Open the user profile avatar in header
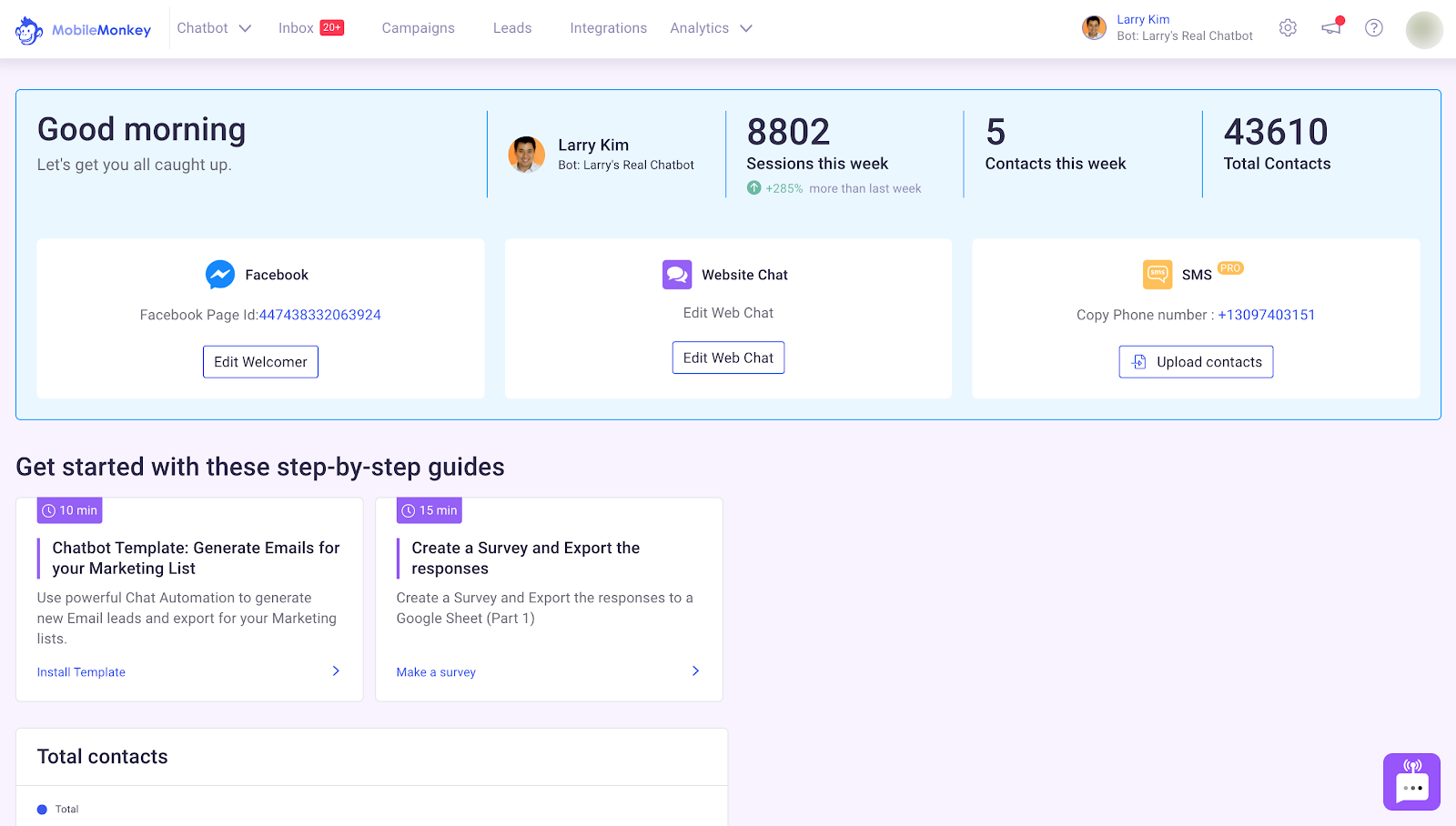Screen dimensions: 1456x826 pyautogui.click(x=1424, y=30)
